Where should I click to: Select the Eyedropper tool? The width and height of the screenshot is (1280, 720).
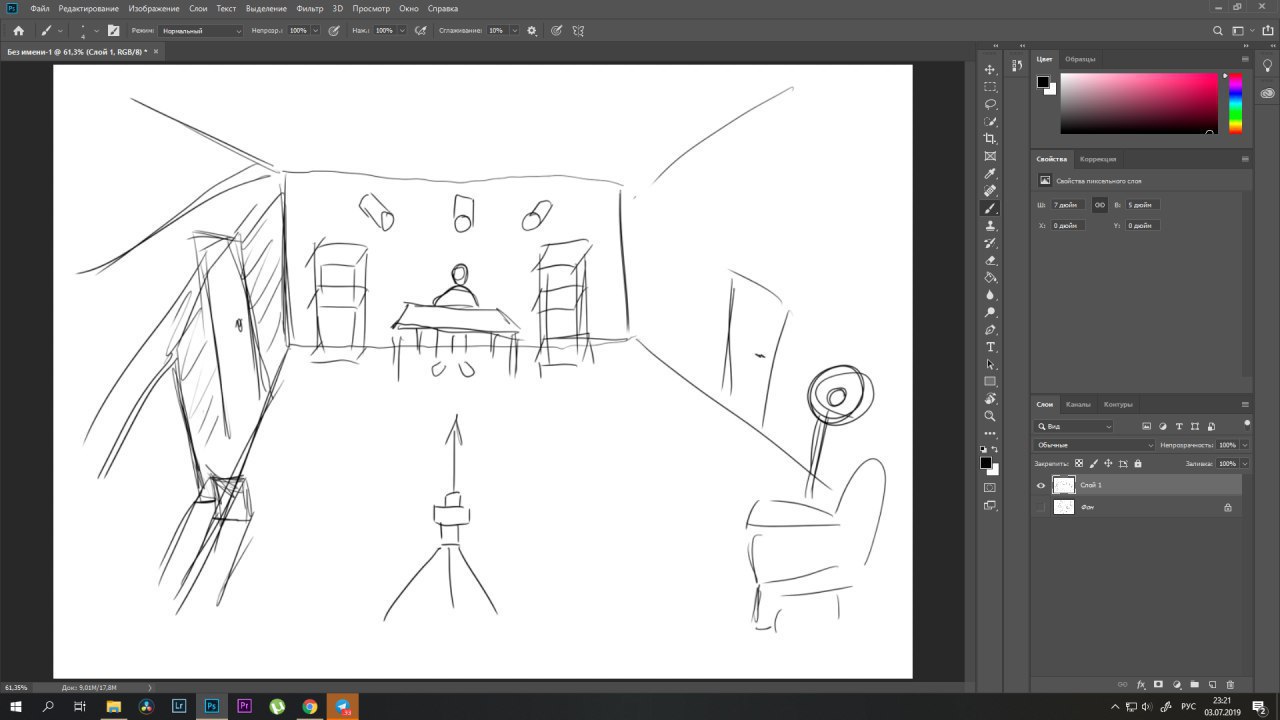point(990,174)
